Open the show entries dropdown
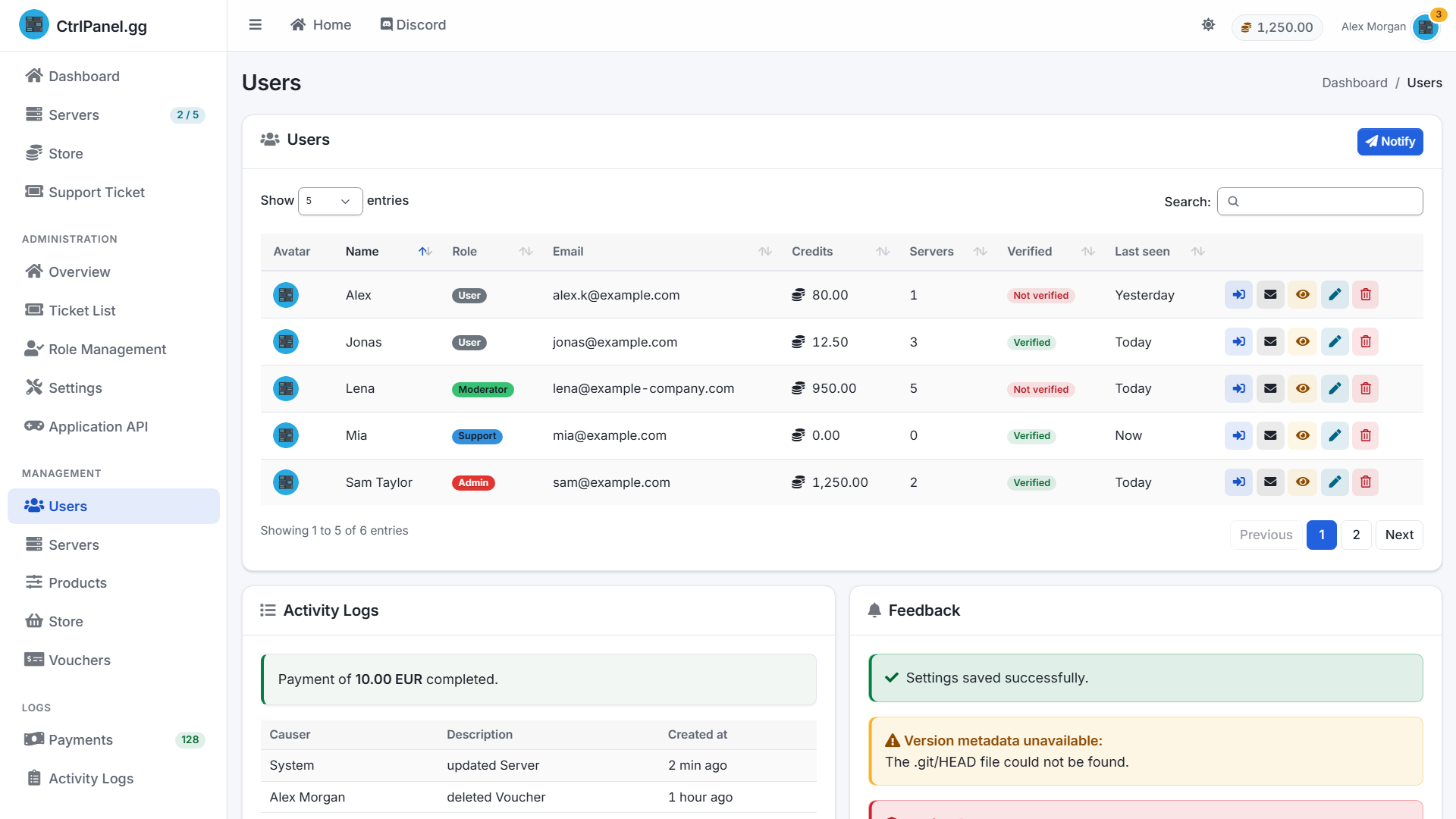The height and width of the screenshot is (819, 1456). pyautogui.click(x=330, y=201)
